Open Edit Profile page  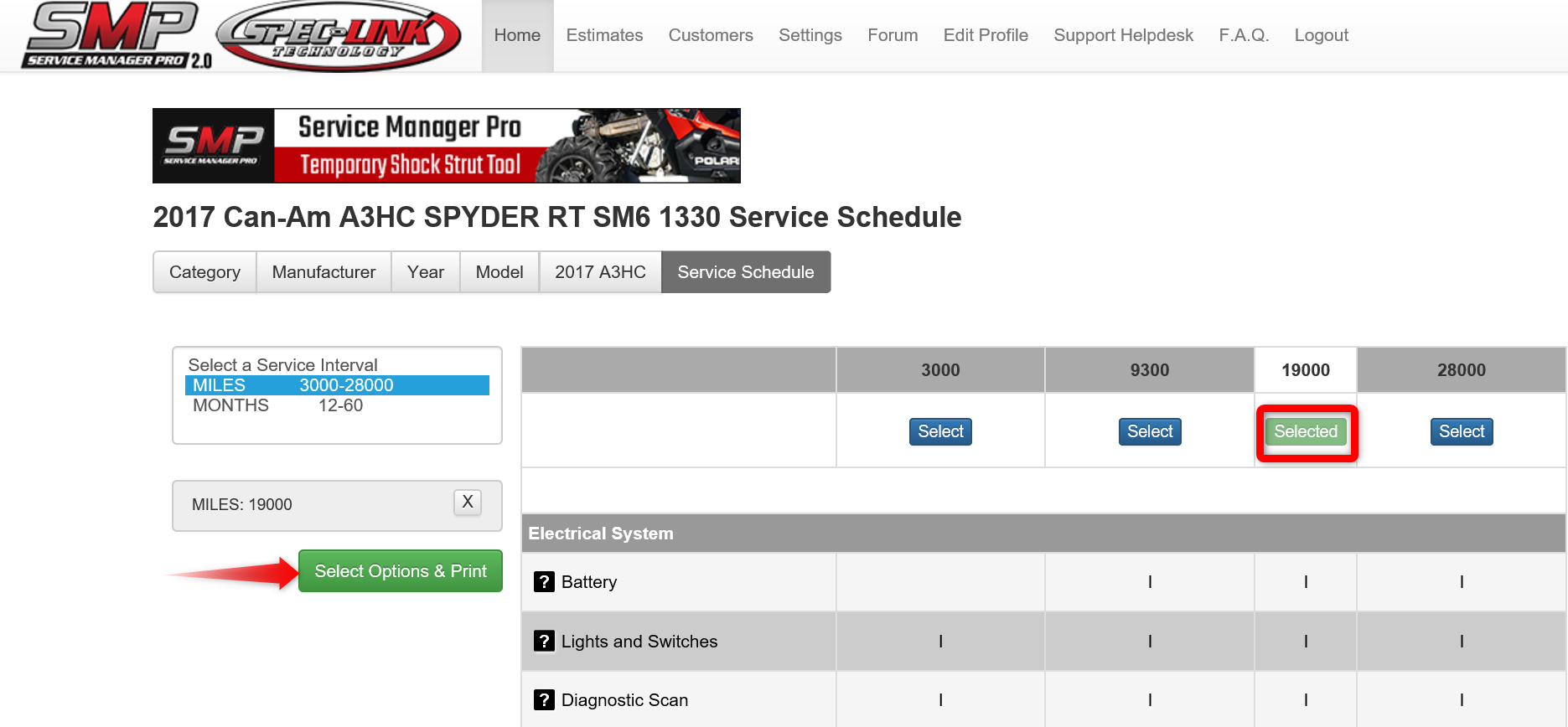click(986, 35)
